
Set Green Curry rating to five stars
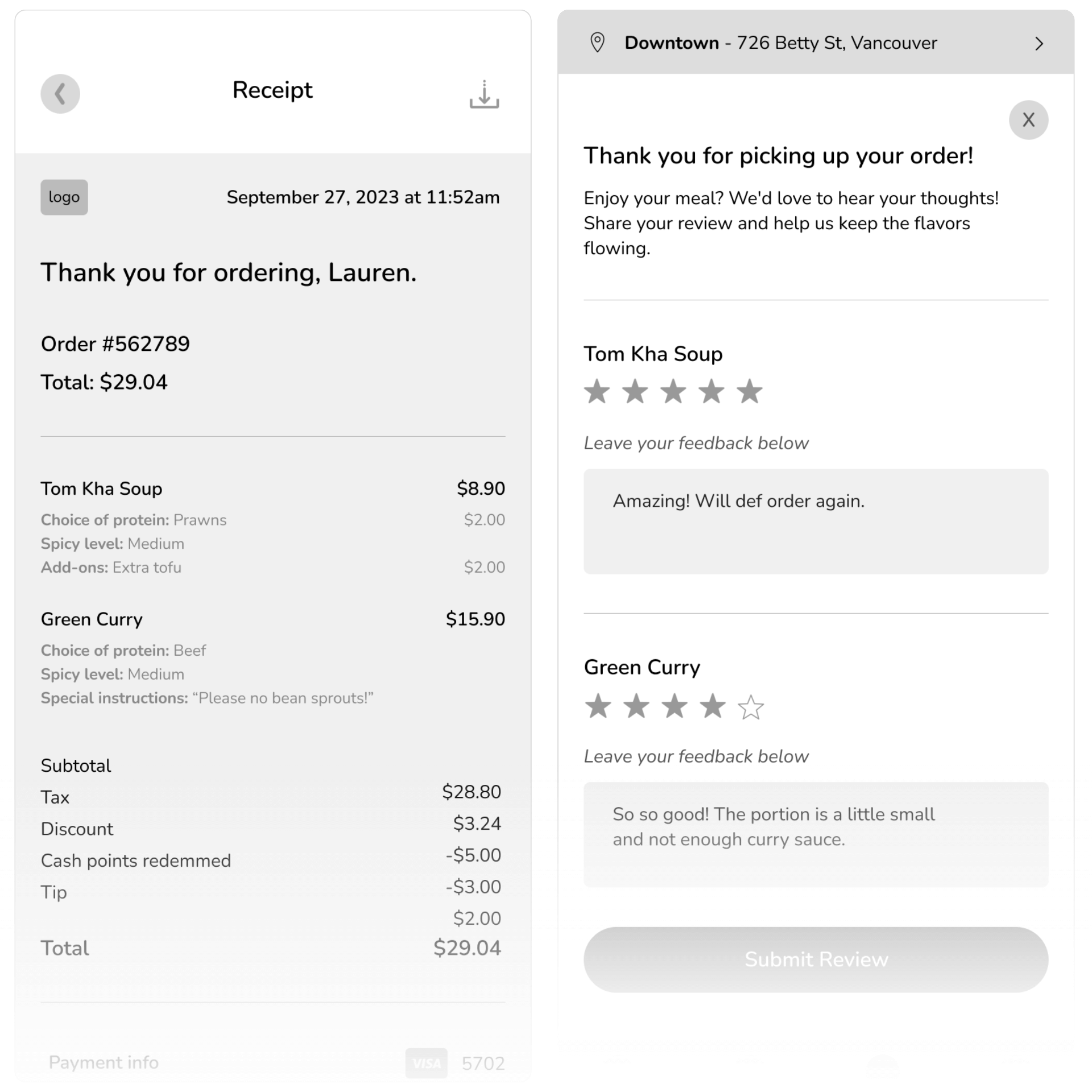click(751, 707)
